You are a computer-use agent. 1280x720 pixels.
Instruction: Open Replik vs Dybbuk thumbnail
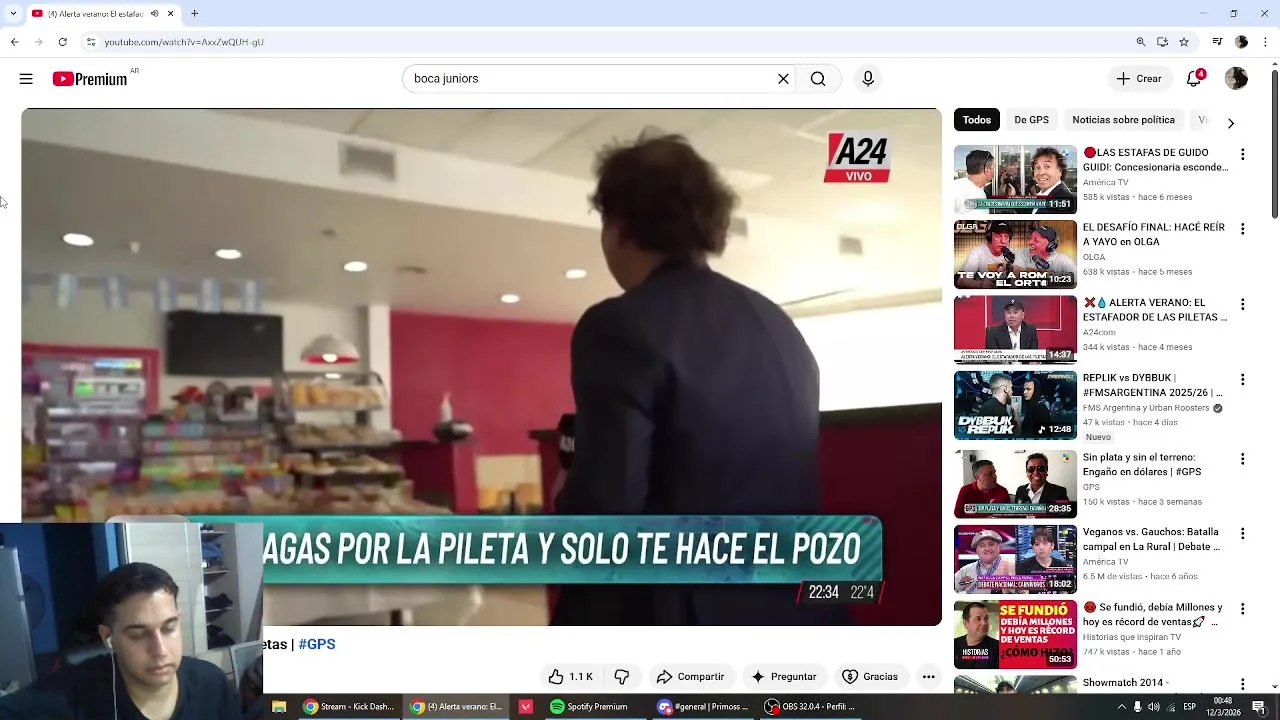[1015, 406]
